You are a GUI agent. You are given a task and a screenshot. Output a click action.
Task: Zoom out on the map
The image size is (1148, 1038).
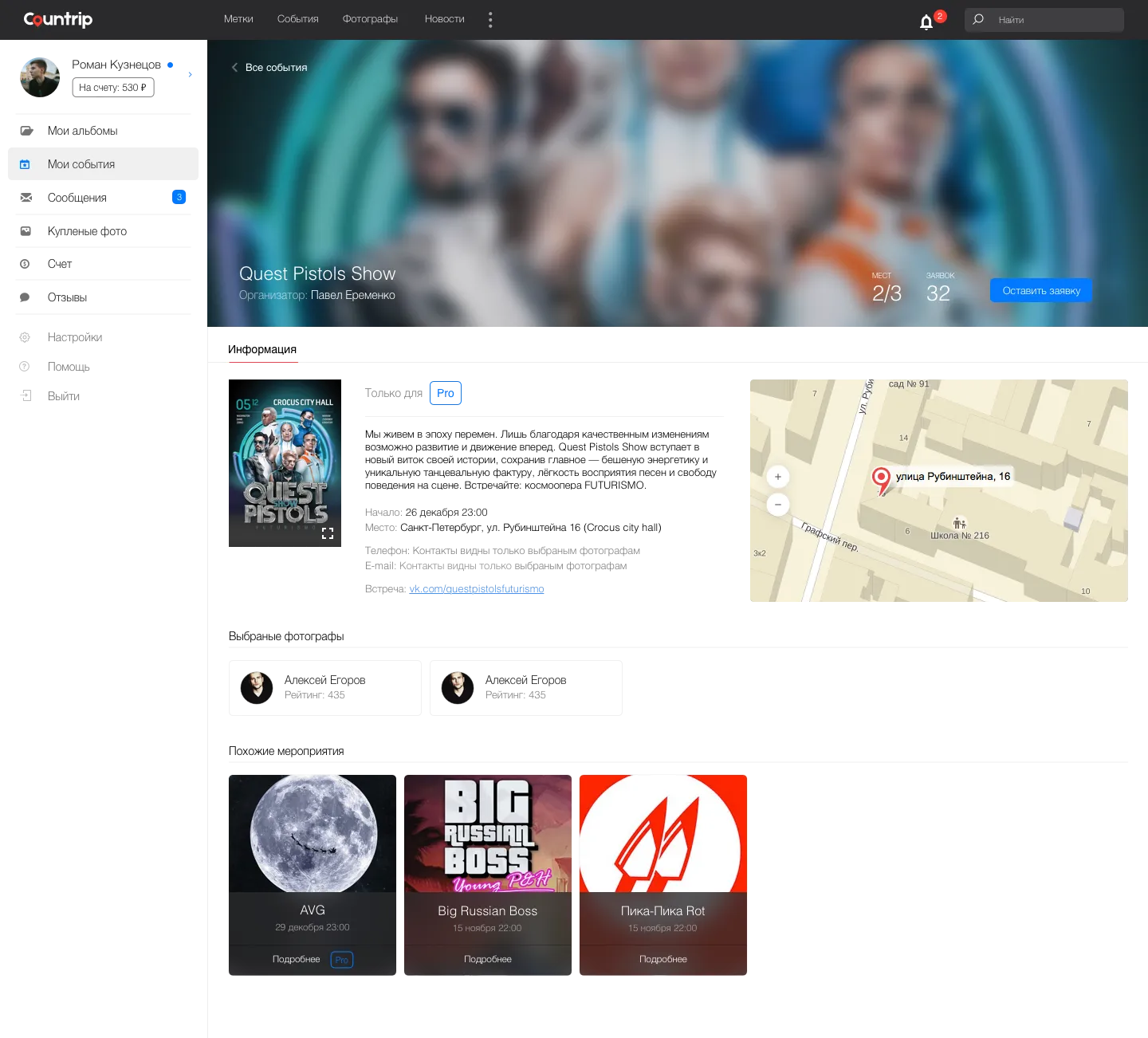(778, 505)
